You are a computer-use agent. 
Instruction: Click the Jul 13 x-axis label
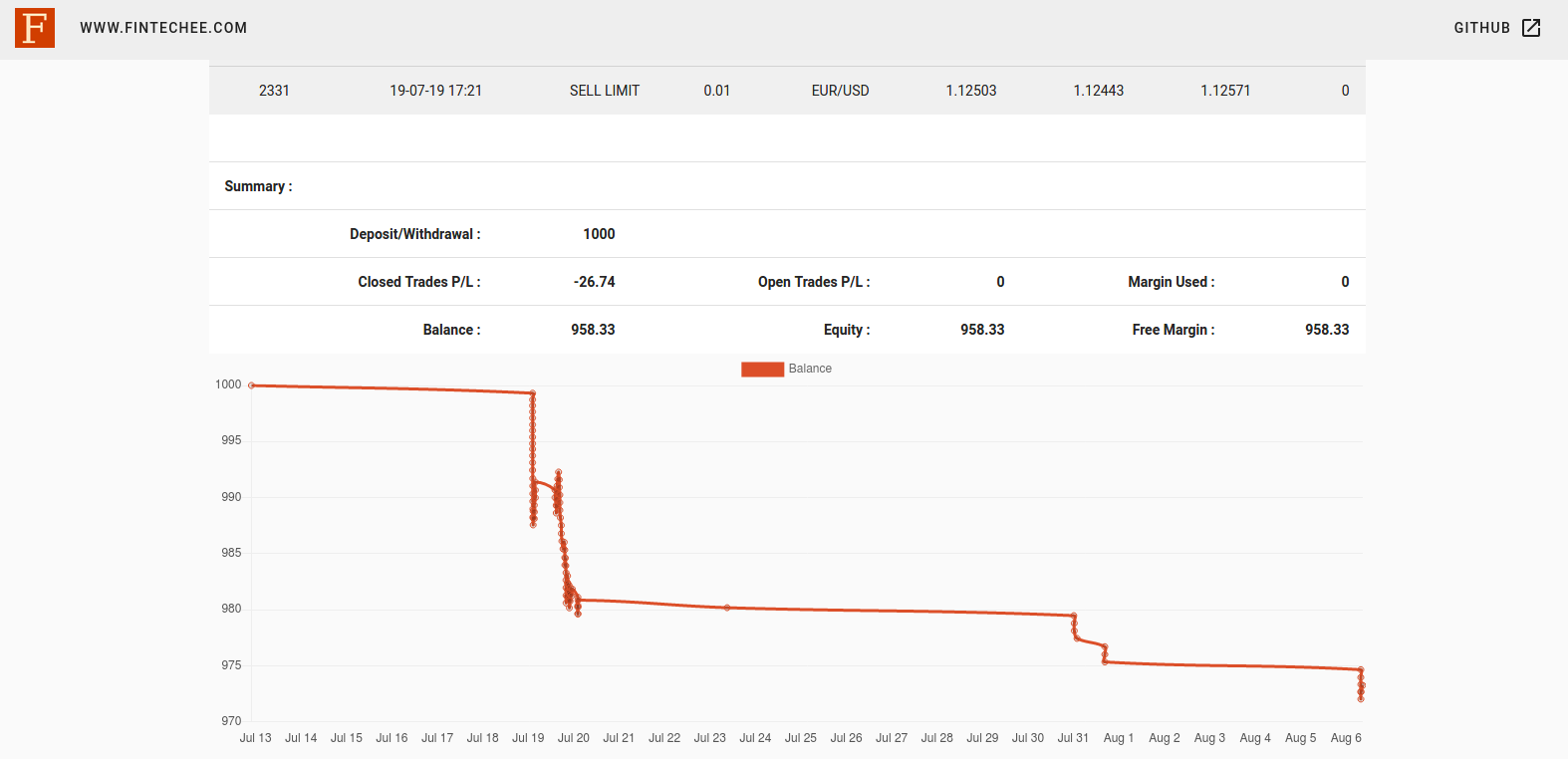tap(255, 738)
